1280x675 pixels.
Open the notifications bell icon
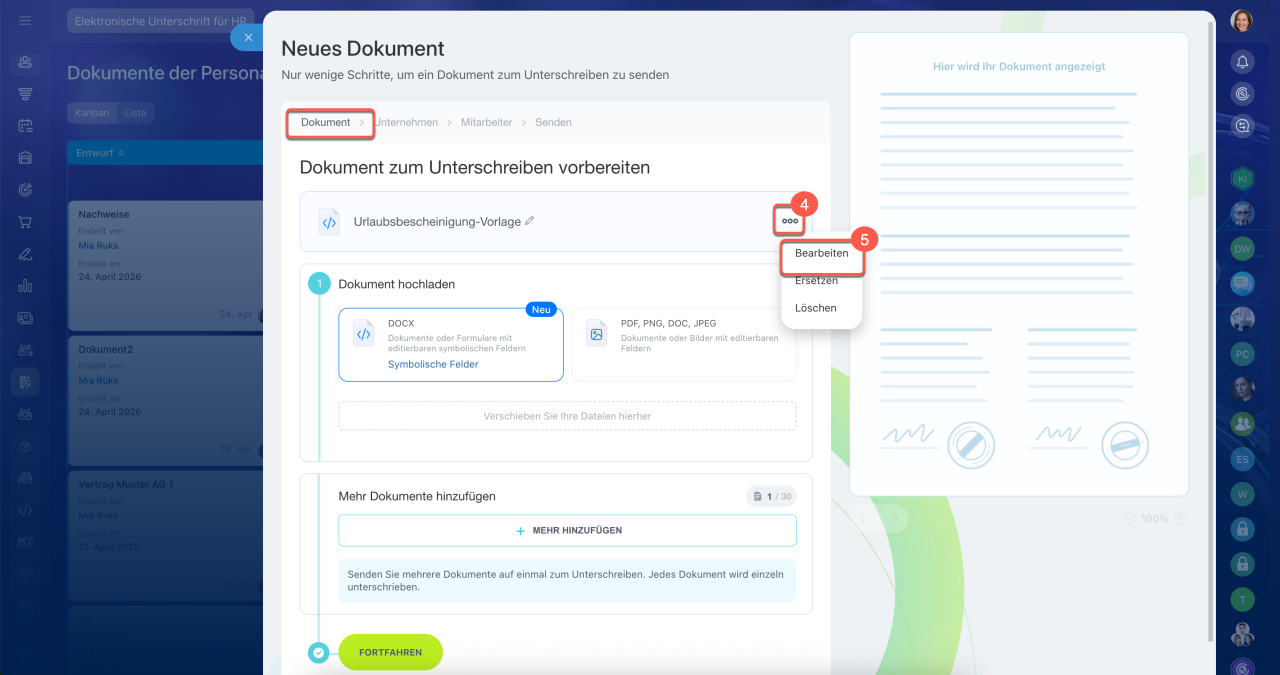1242,62
